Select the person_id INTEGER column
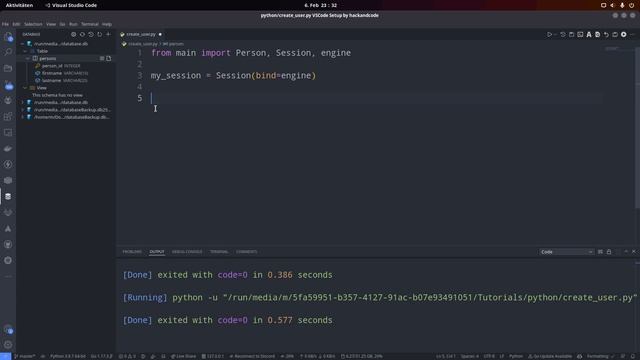 coord(61,66)
